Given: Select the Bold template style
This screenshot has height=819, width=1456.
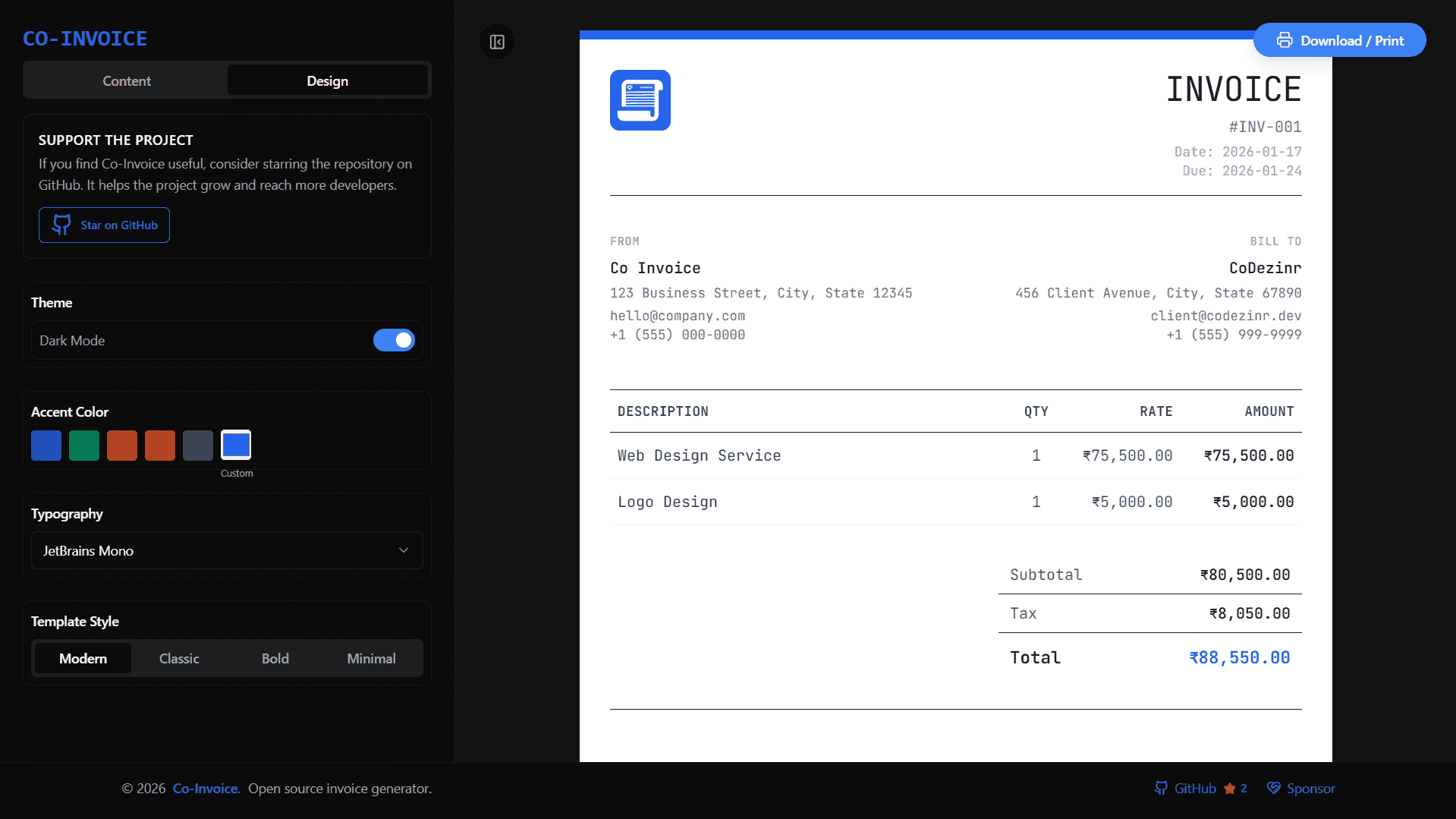Looking at the screenshot, I should [x=275, y=658].
